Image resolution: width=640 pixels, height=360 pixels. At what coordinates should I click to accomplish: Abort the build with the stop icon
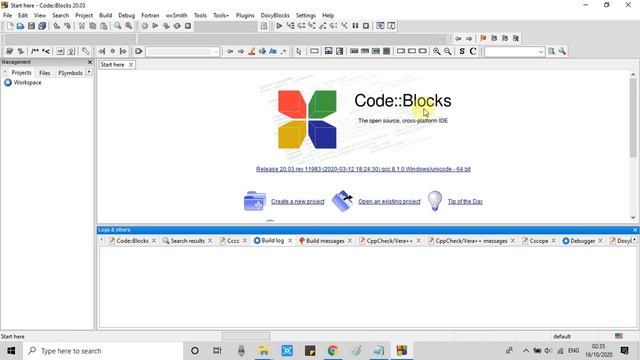[x=188, y=26]
